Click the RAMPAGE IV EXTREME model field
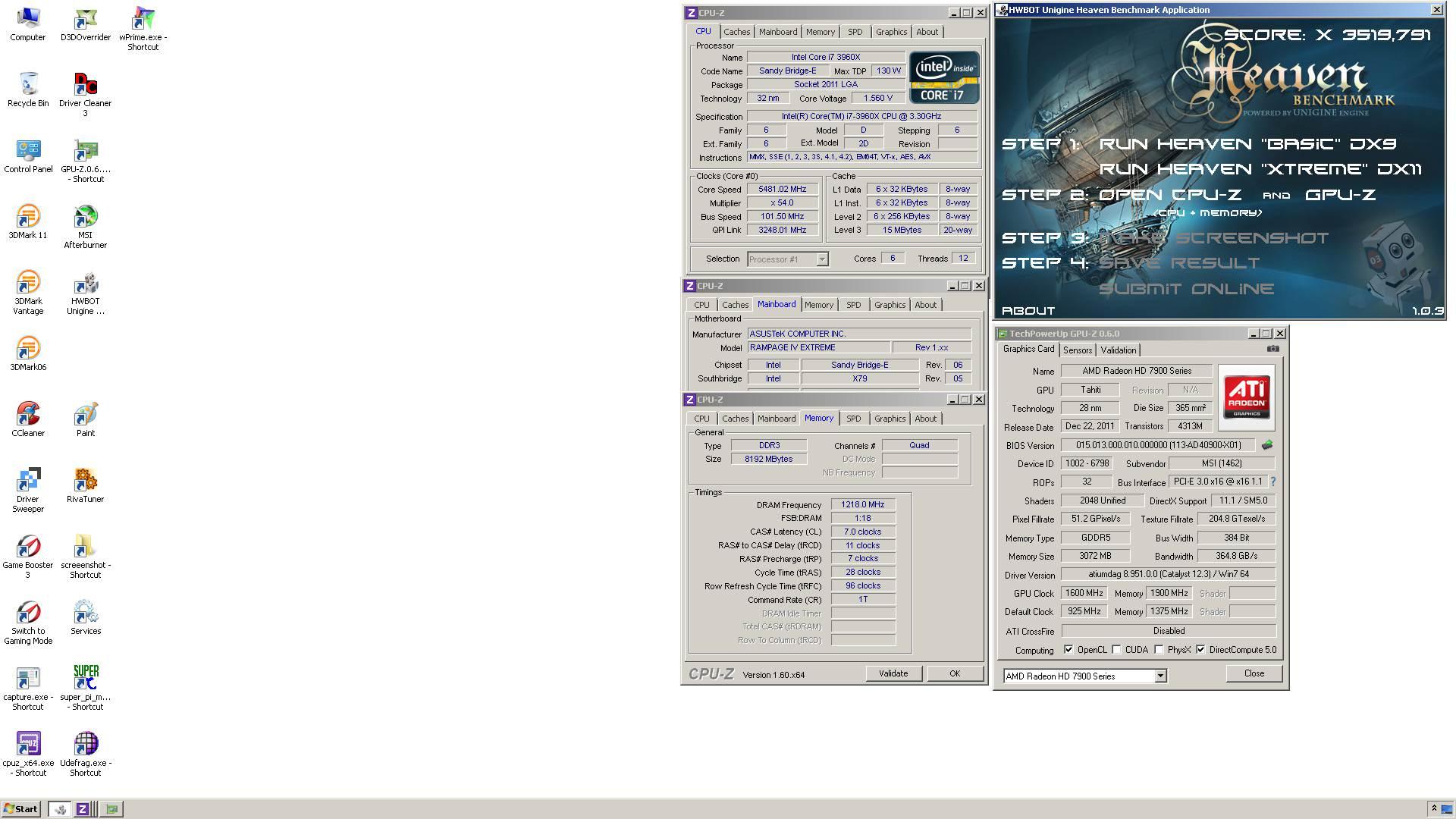1456x819 pixels. coord(818,348)
